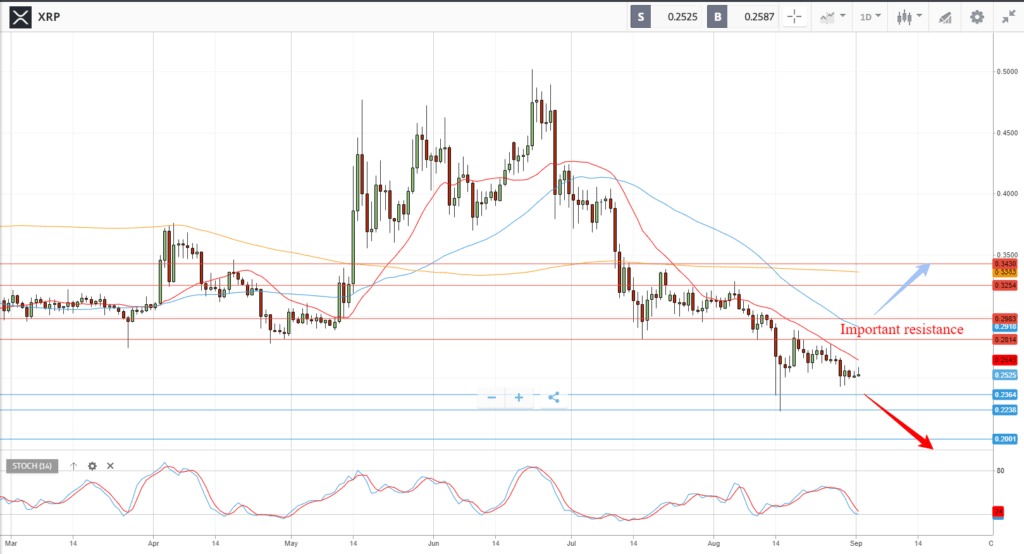
Task: Click the 0.2238 blue support label
Action: [1005, 410]
